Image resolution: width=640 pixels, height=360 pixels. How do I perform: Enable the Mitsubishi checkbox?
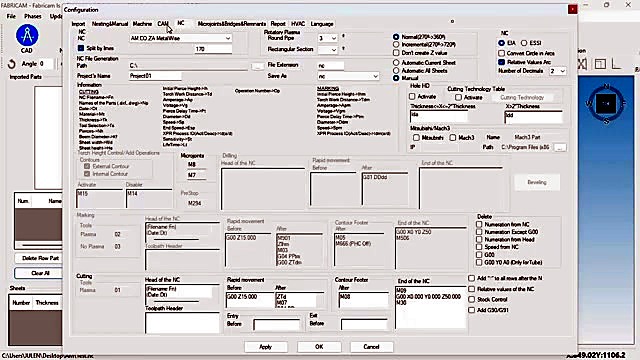pos(416,138)
